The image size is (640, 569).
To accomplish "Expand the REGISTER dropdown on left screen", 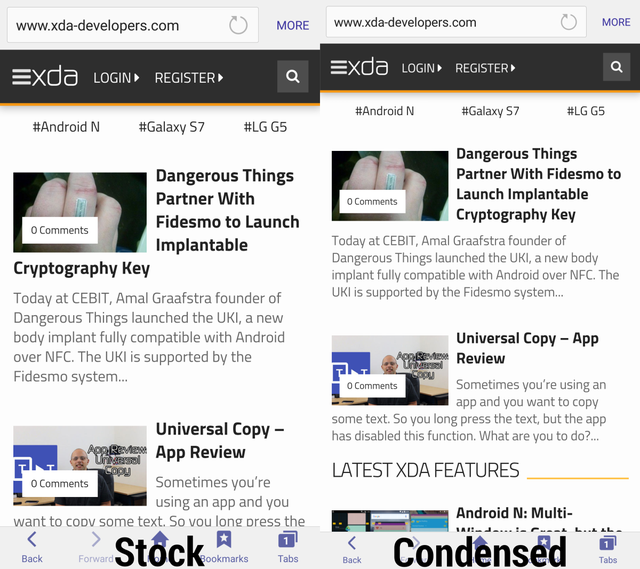I will [x=188, y=77].
